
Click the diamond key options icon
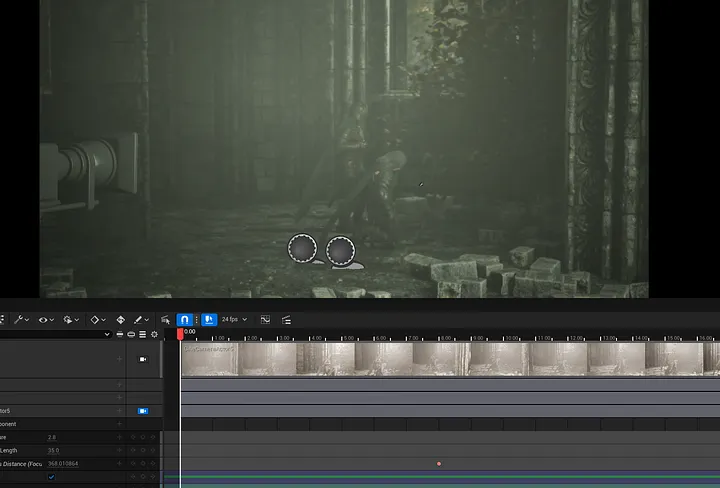click(x=95, y=320)
